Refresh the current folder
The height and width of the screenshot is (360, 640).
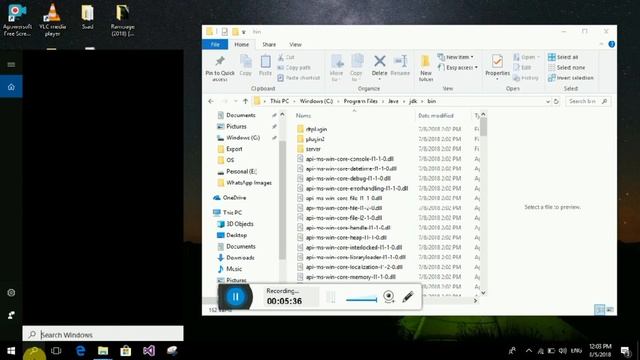pos(556,101)
